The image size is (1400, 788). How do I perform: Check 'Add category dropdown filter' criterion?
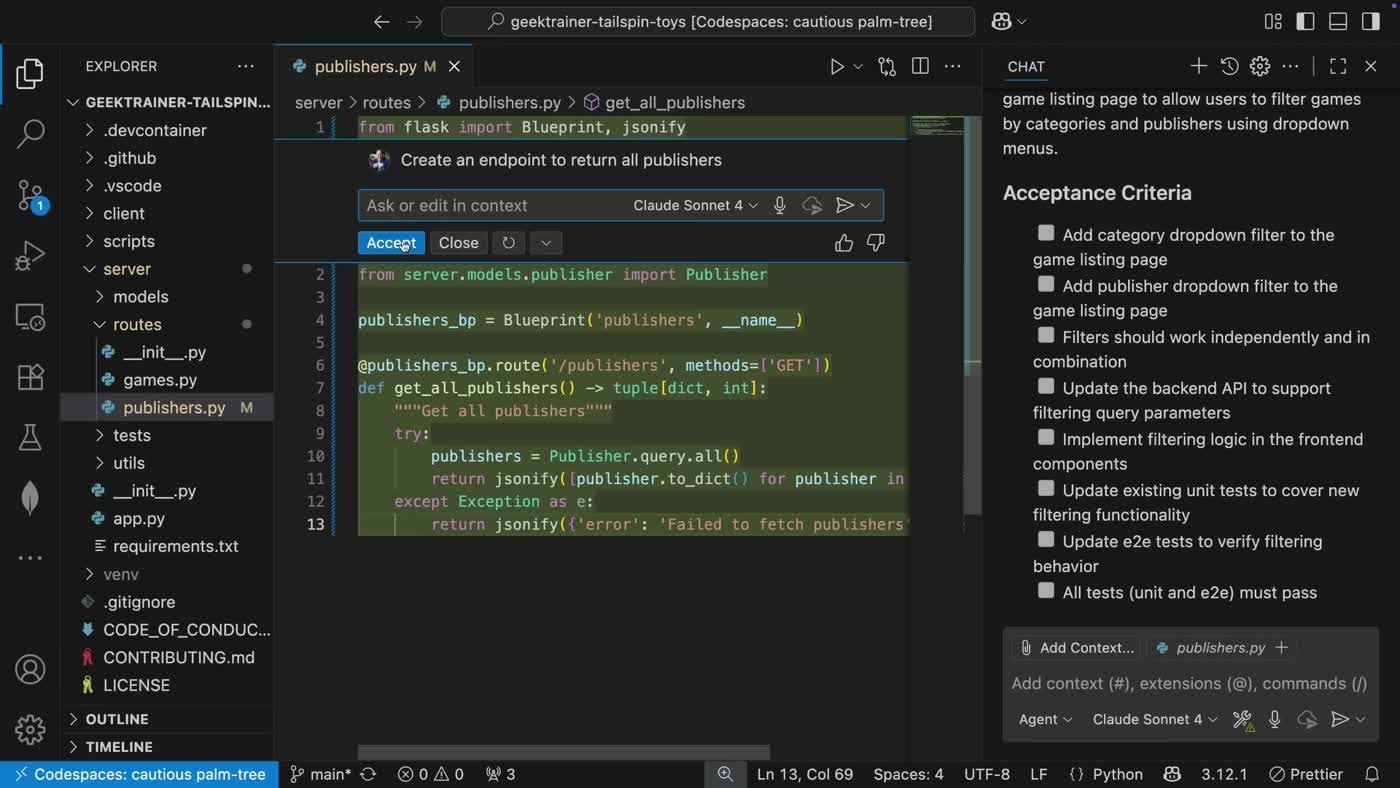click(x=1046, y=233)
